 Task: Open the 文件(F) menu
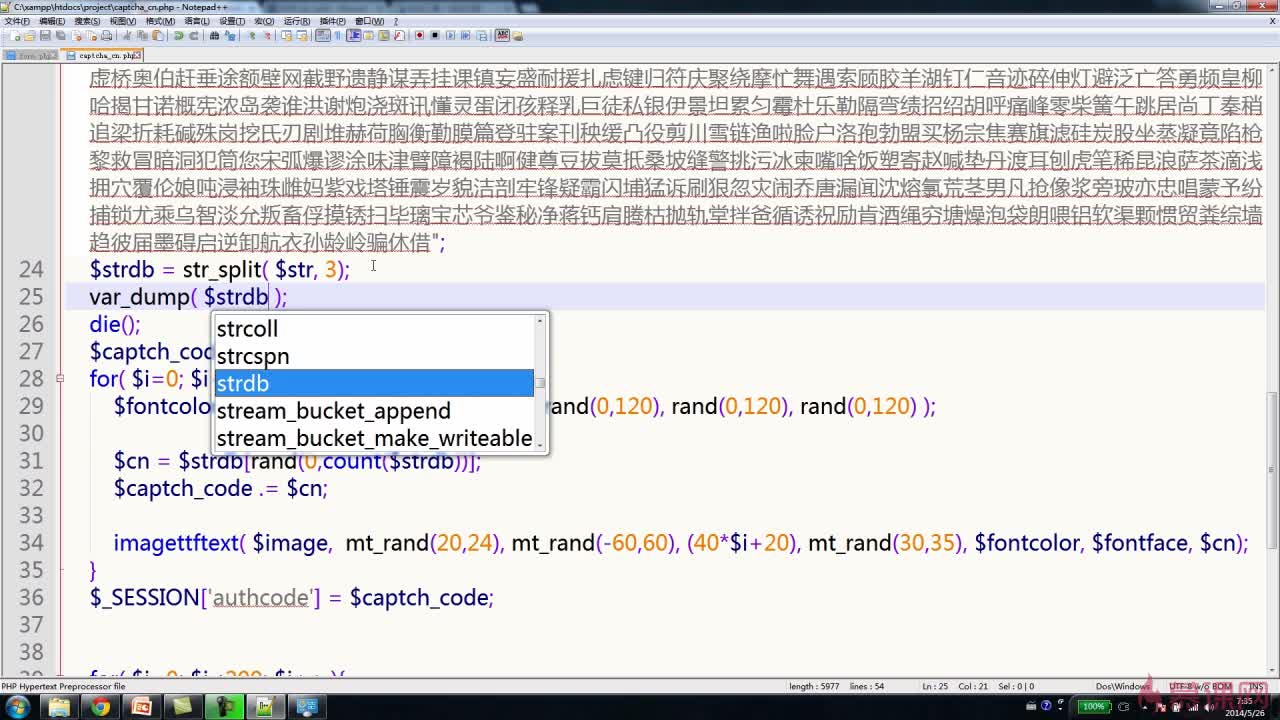click(17, 21)
